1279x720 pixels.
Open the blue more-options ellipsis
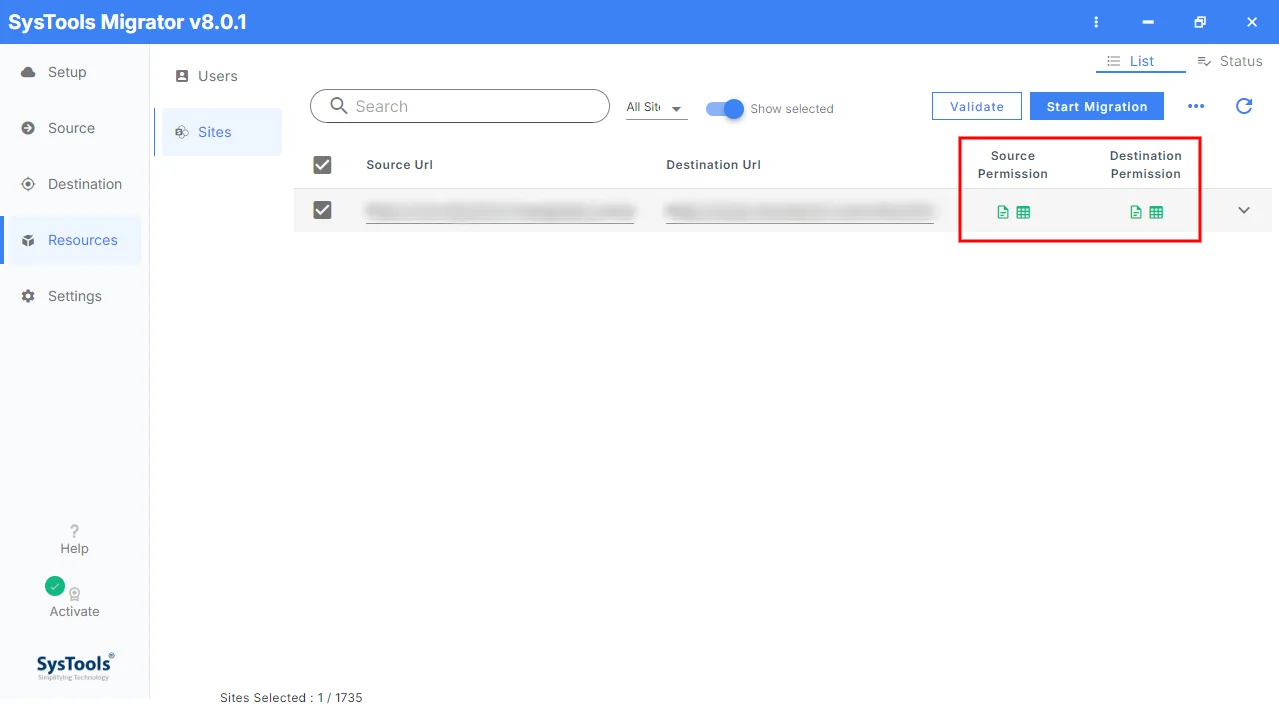click(1196, 107)
